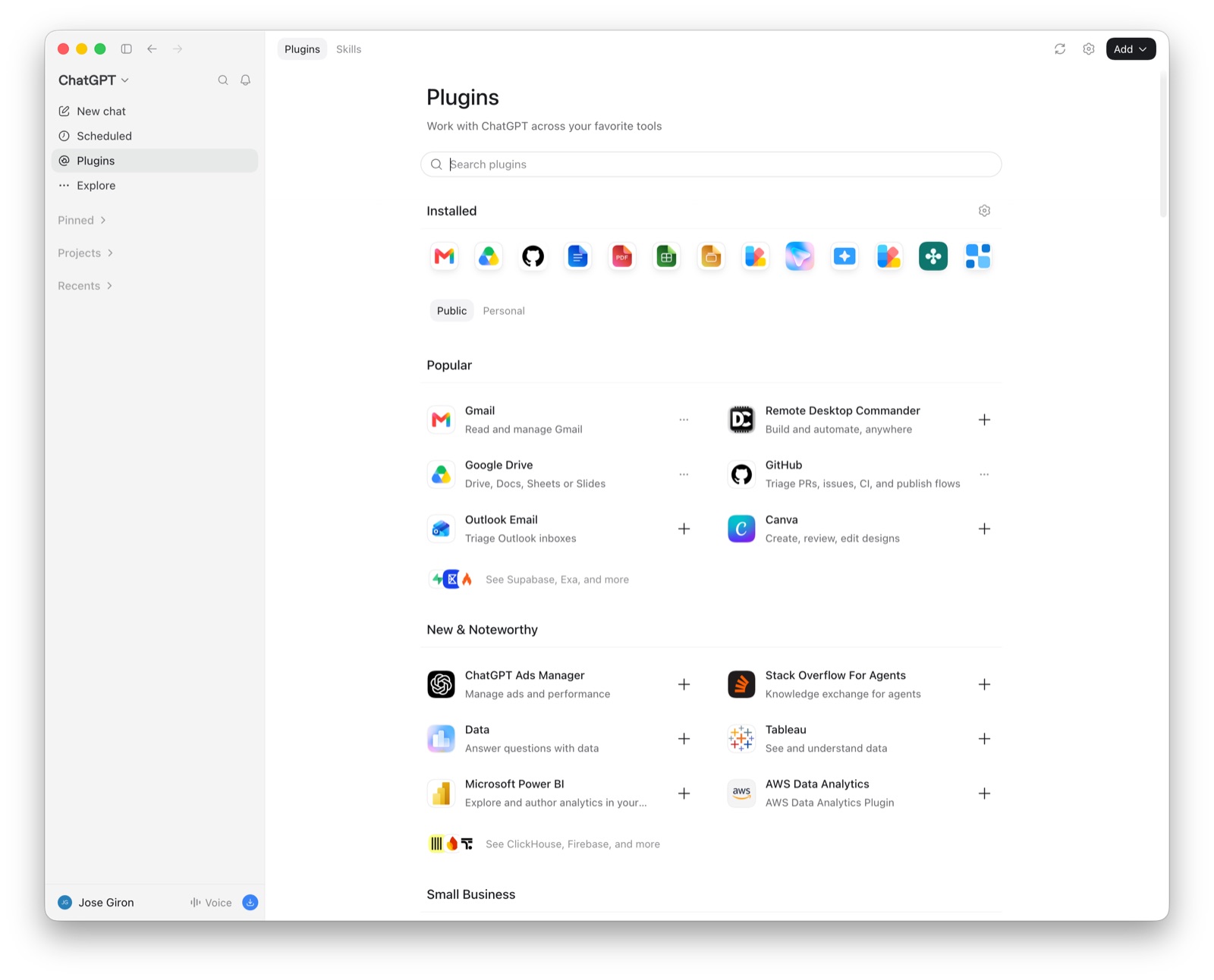
Task: Add the ChatGPT Ads Manager plugin
Action: (x=684, y=684)
